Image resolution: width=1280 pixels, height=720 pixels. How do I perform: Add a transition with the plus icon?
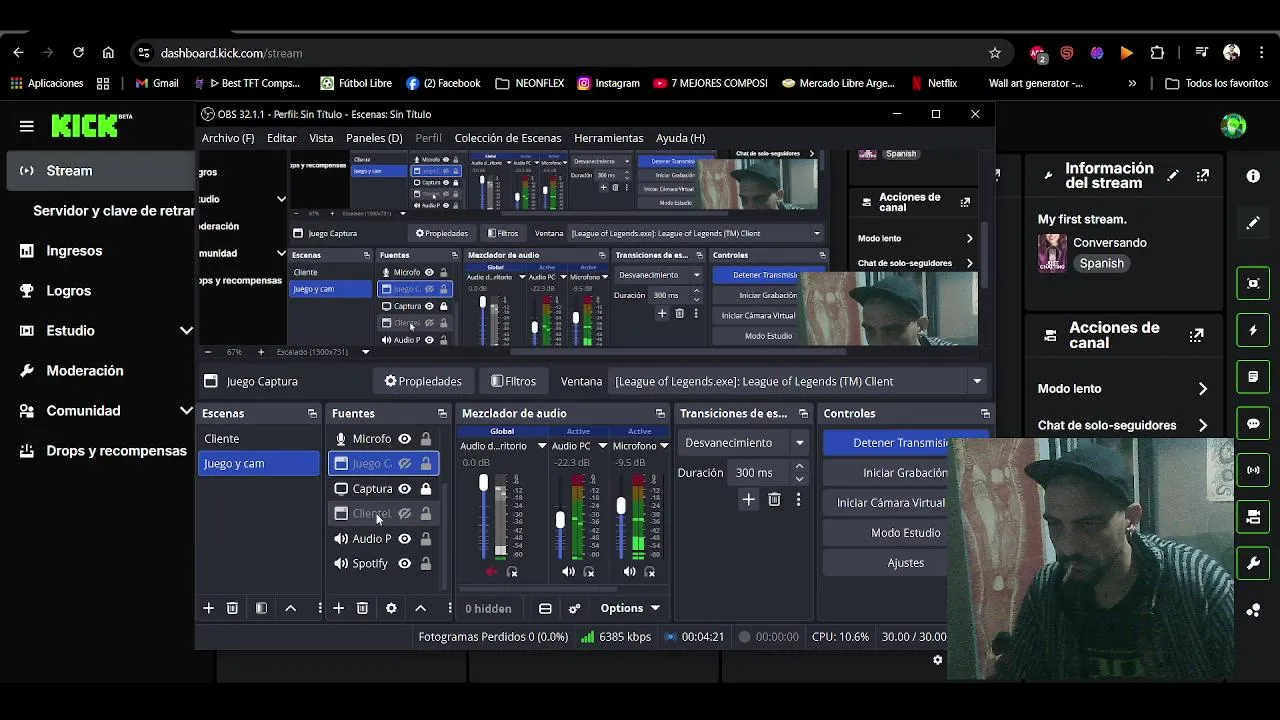(748, 499)
